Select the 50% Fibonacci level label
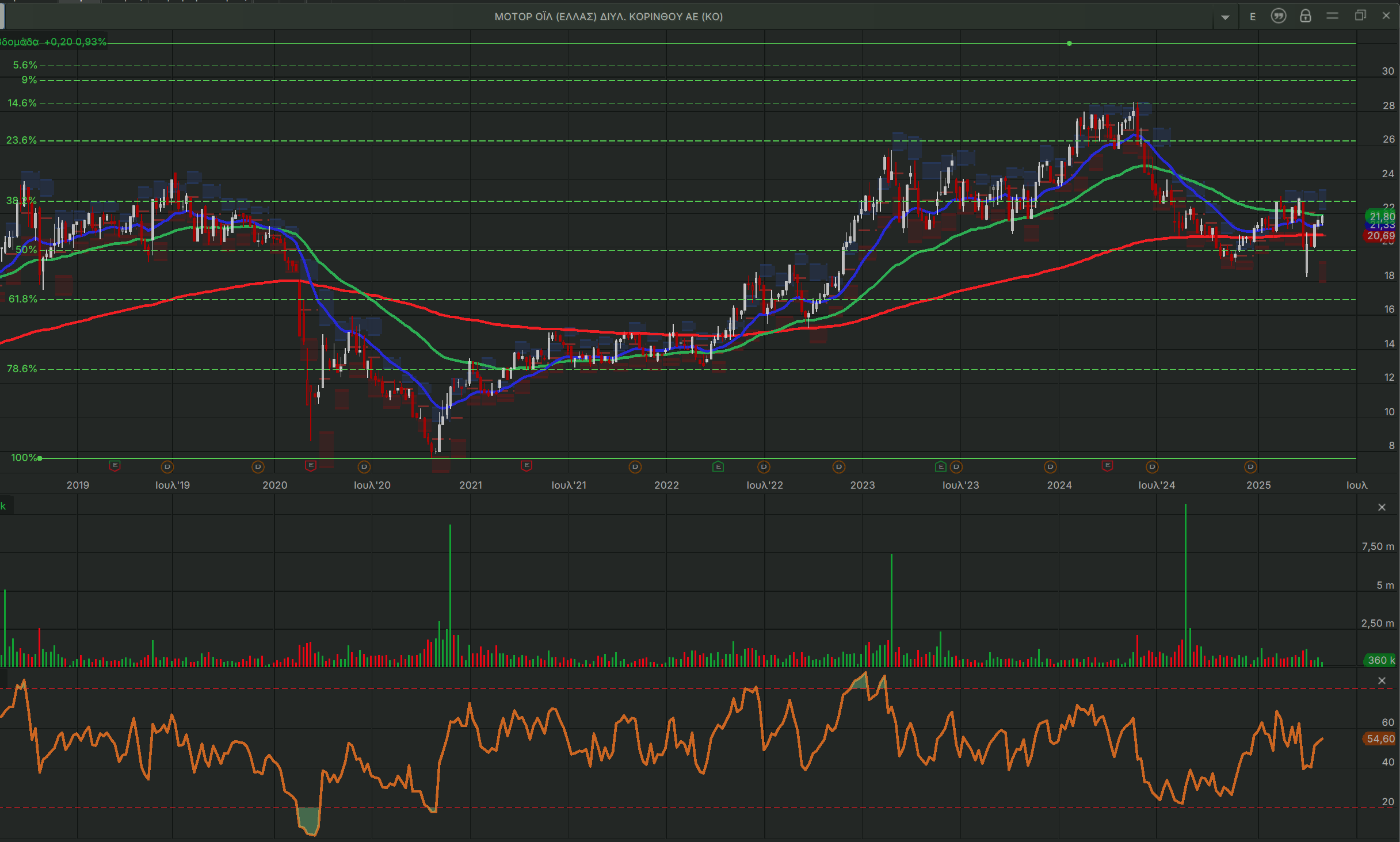This screenshot has width=1400, height=842. pos(26,250)
